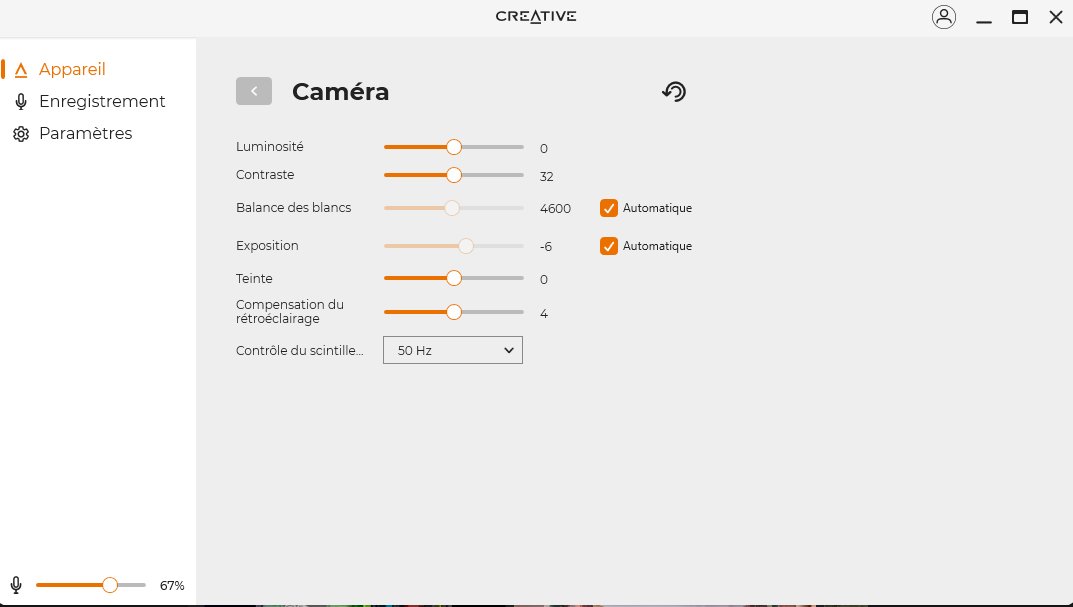Click the reset camera settings icon
The width and height of the screenshot is (1073, 607).
click(674, 92)
